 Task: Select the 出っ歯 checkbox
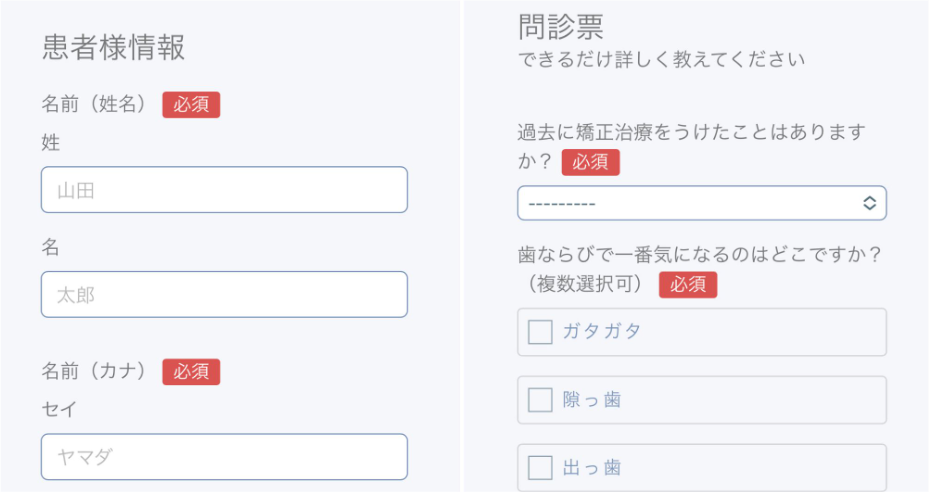(540, 467)
